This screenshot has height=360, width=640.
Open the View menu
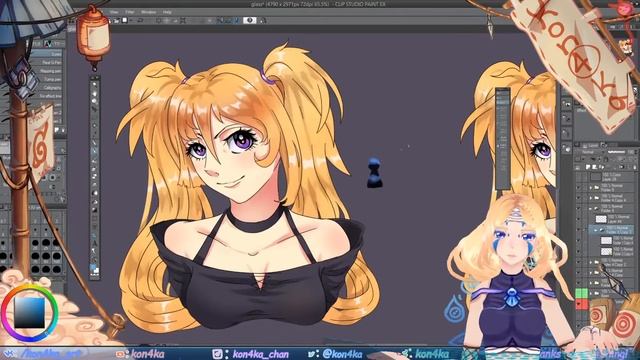[114, 12]
